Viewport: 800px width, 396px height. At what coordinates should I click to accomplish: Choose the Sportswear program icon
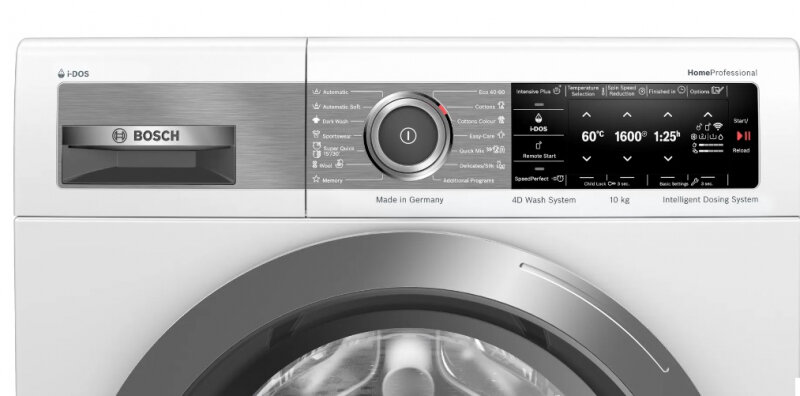click(x=316, y=135)
